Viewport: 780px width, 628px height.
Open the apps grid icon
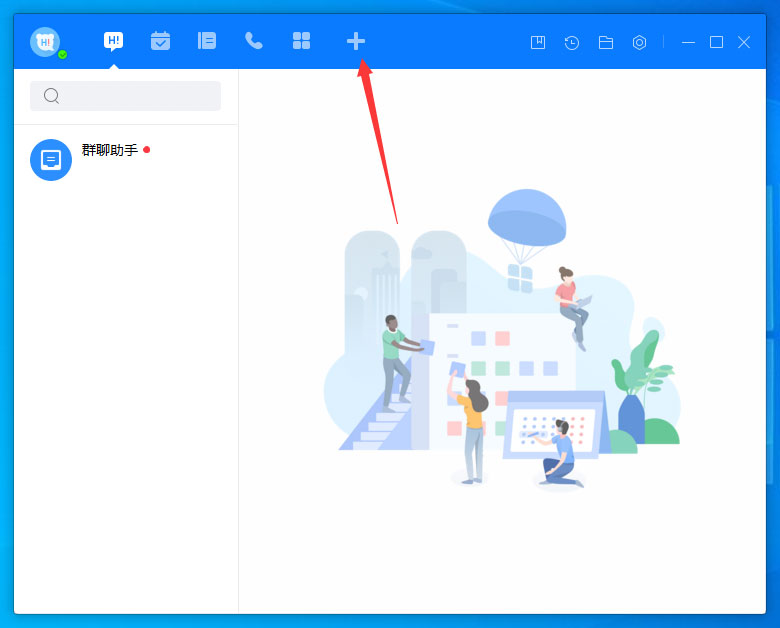tap(301, 41)
